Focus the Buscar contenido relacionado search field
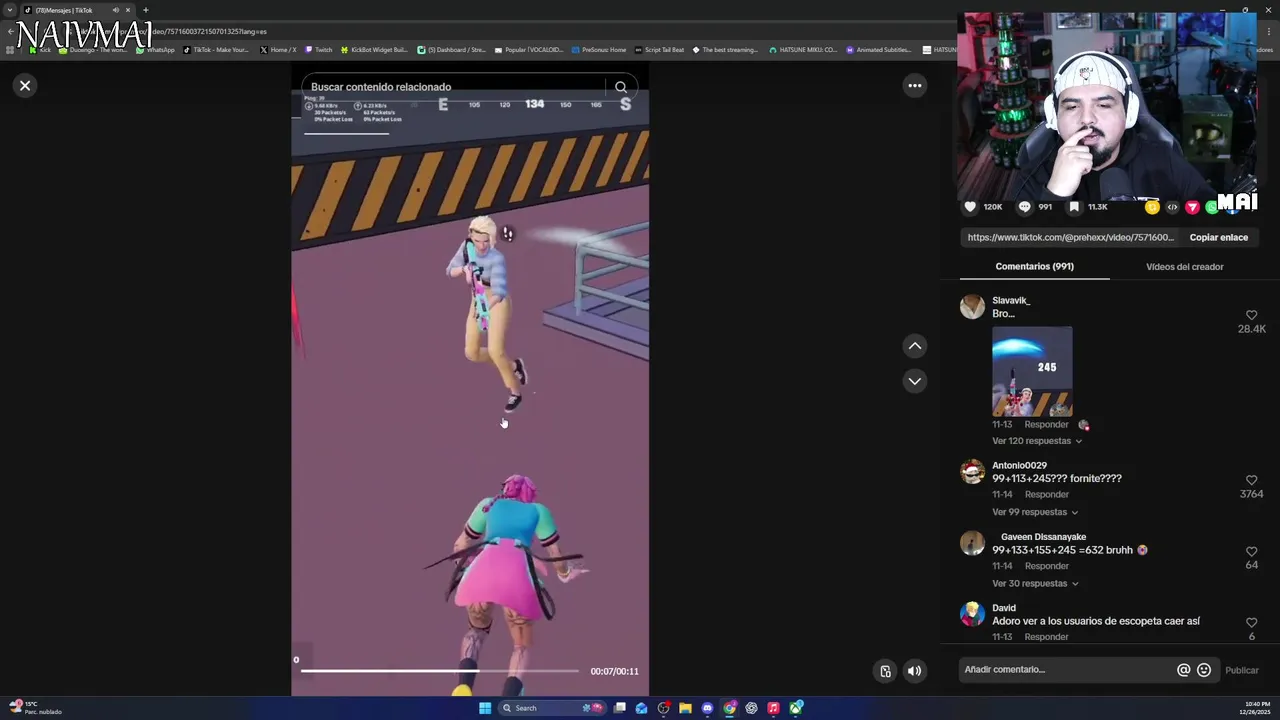This screenshot has height=720, width=1280. click(455, 87)
